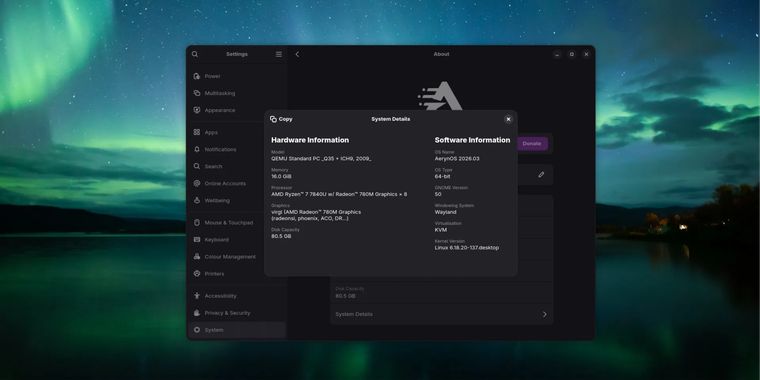This screenshot has width=760, height=380.
Task: Maximize the Settings window
Action: tap(571, 54)
